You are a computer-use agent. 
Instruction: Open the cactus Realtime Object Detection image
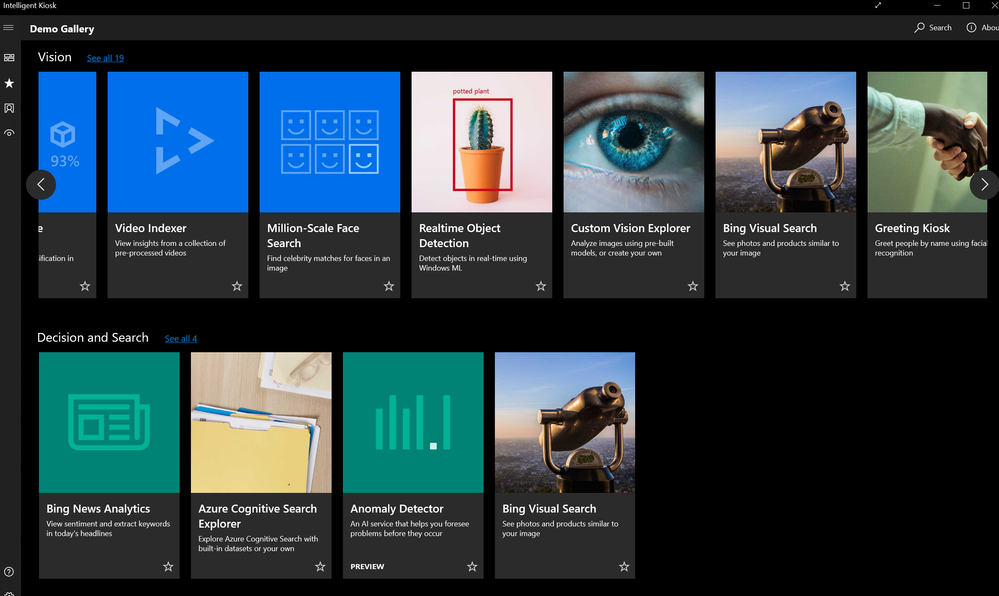point(482,142)
